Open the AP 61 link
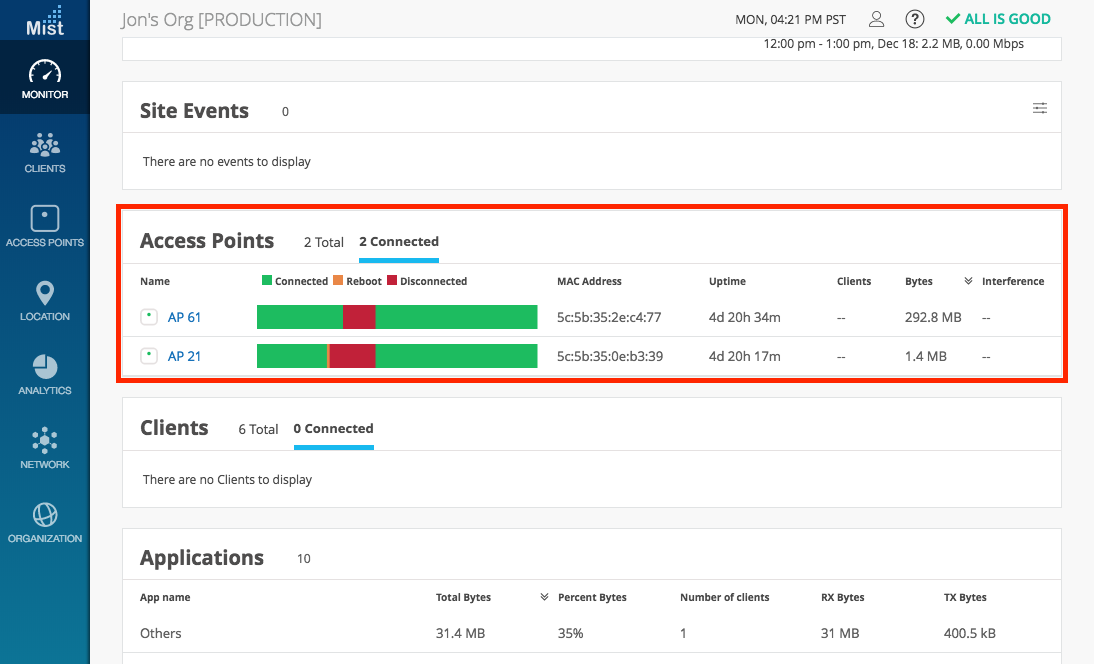 click(184, 317)
